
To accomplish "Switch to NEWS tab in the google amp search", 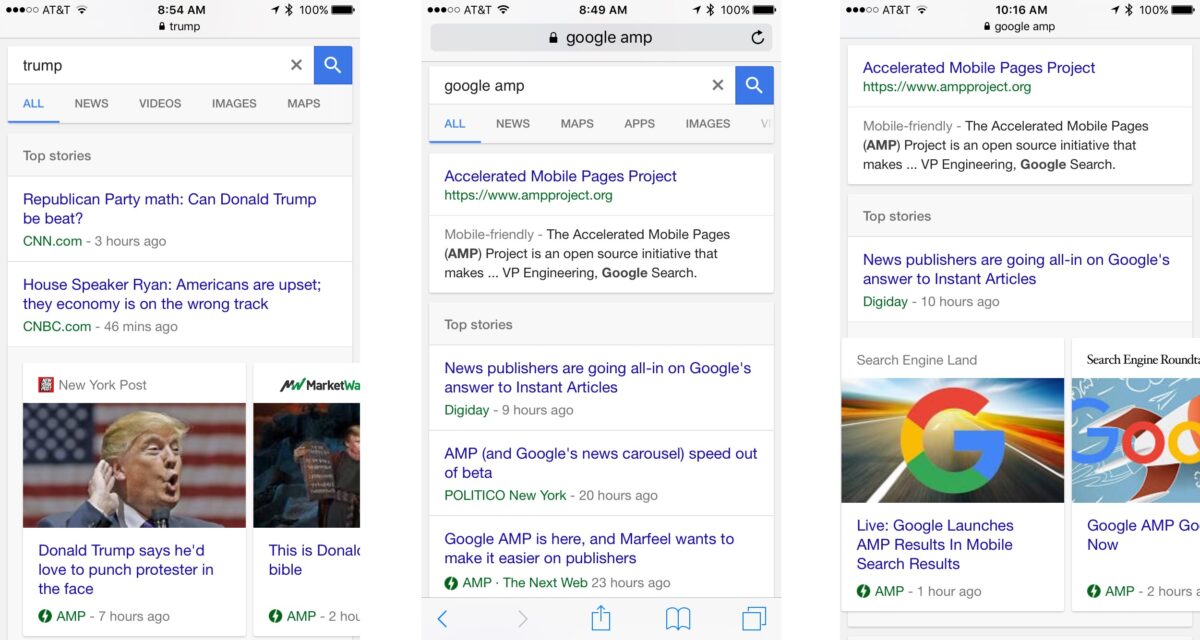I will tap(513, 124).
